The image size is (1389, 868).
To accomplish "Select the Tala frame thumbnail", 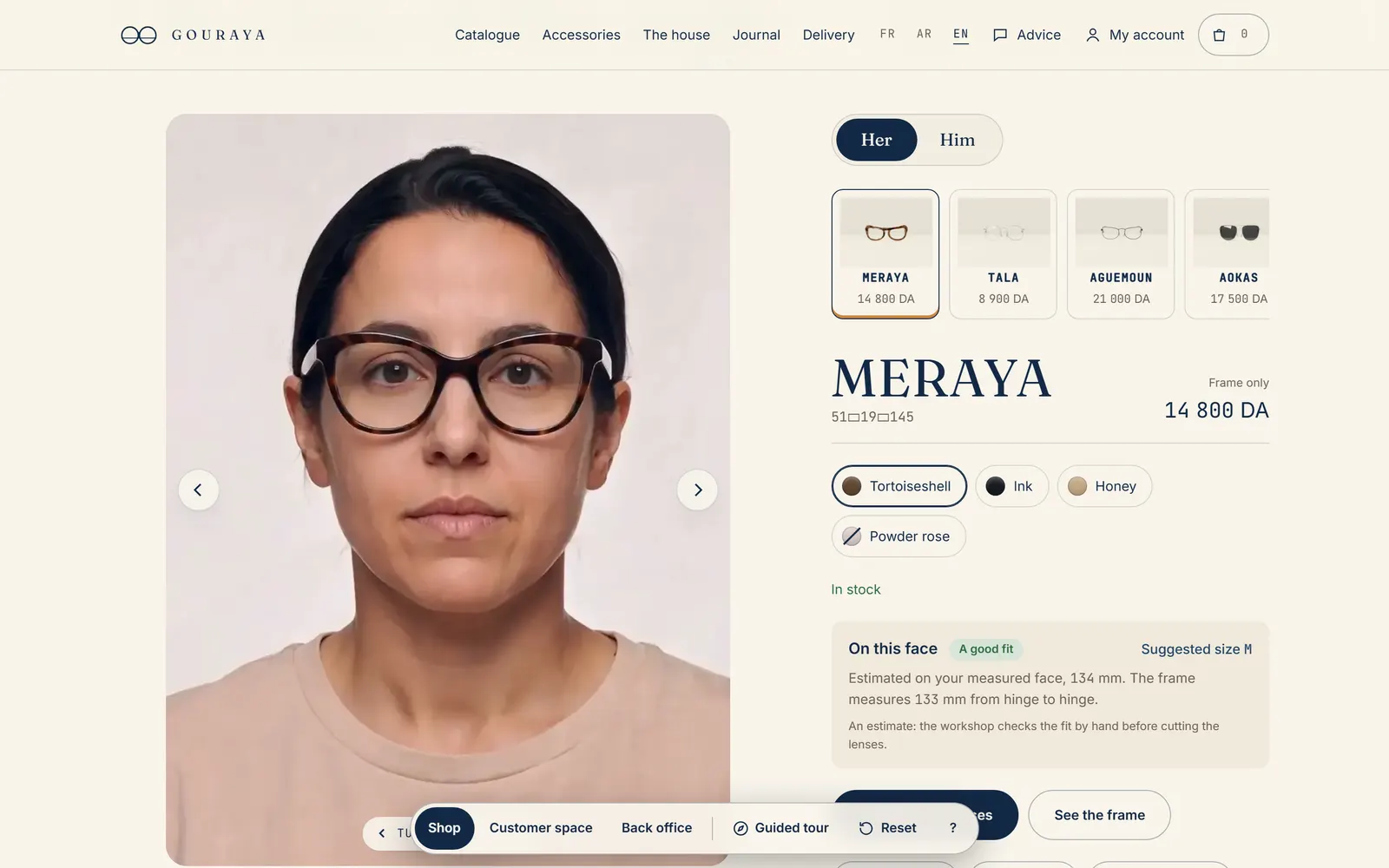I will click(x=1003, y=253).
